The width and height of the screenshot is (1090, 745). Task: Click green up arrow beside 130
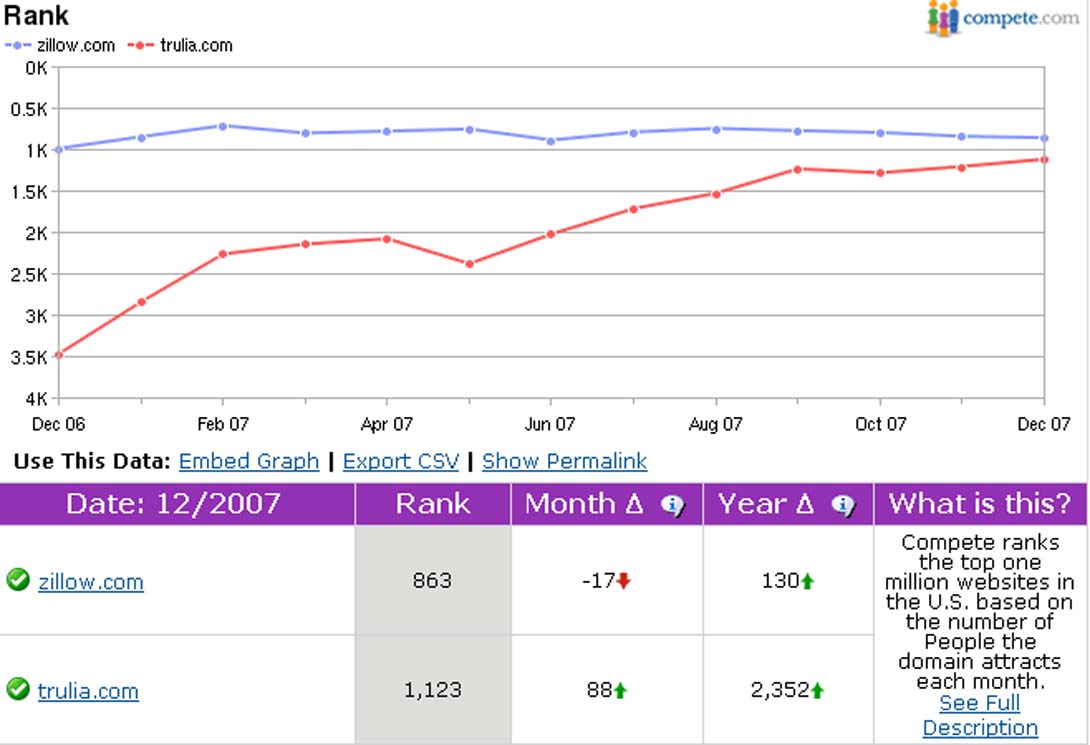[807, 581]
